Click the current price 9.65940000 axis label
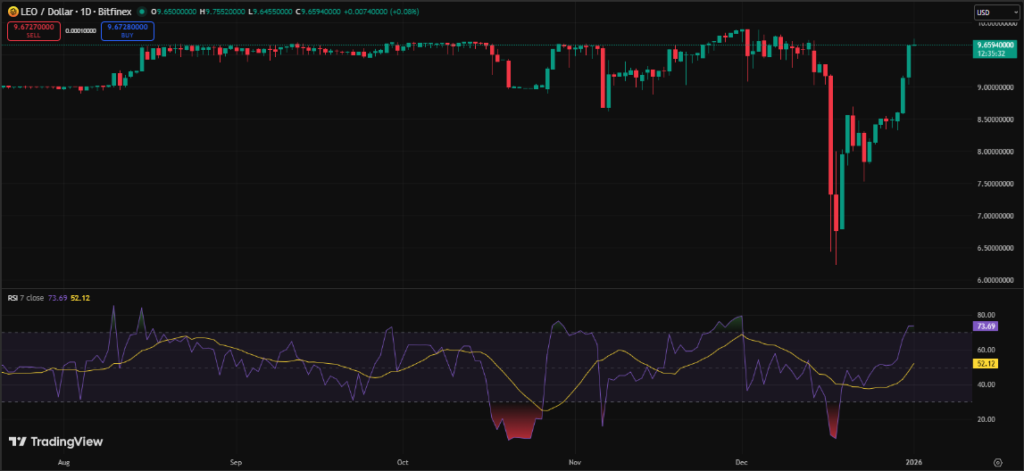Image resolution: width=1024 pixels, height=471 pixels. pos(991,45)
